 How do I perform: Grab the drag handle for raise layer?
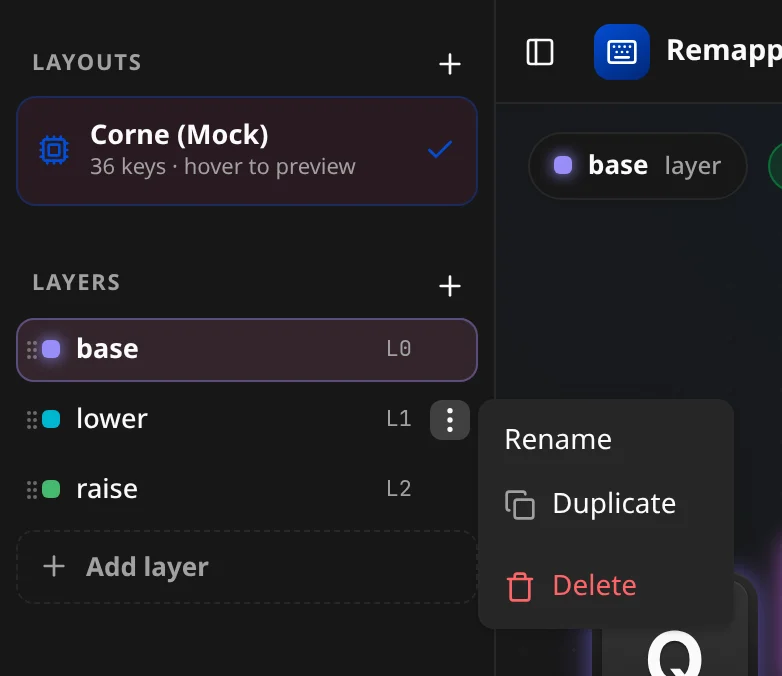[x=31, y=489]
